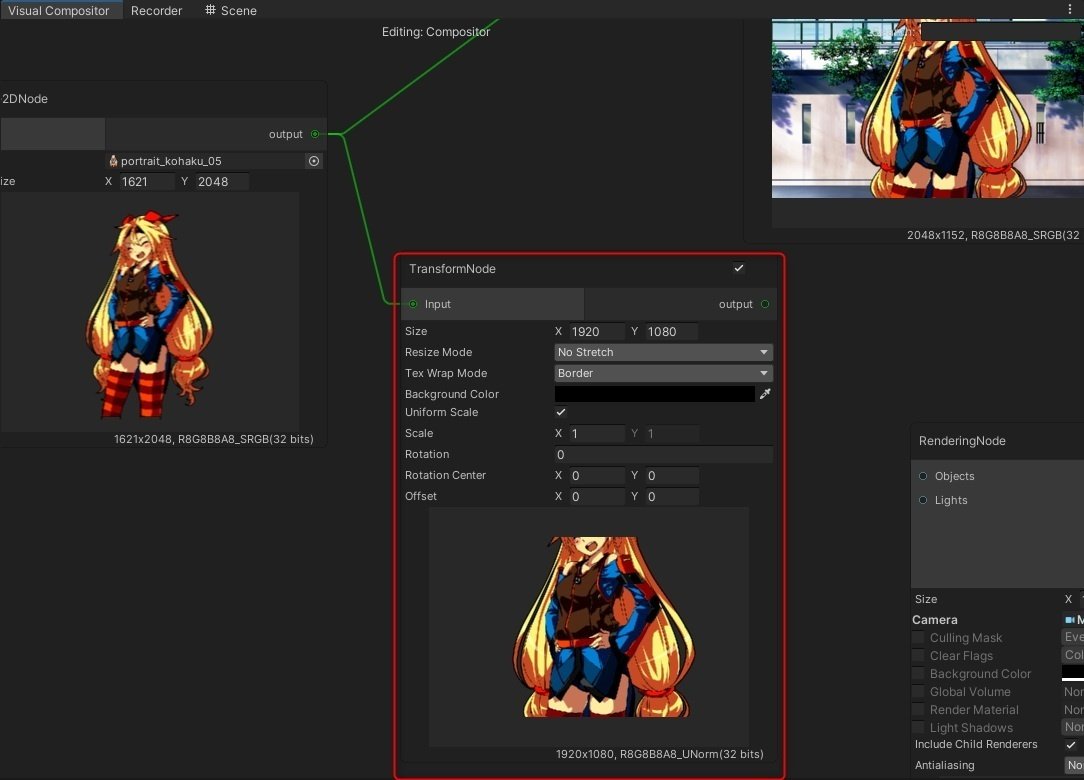Pick Background Color with the eyedropper
Image resolution: width=1084 pixels, height=780 pixels.
765,394
